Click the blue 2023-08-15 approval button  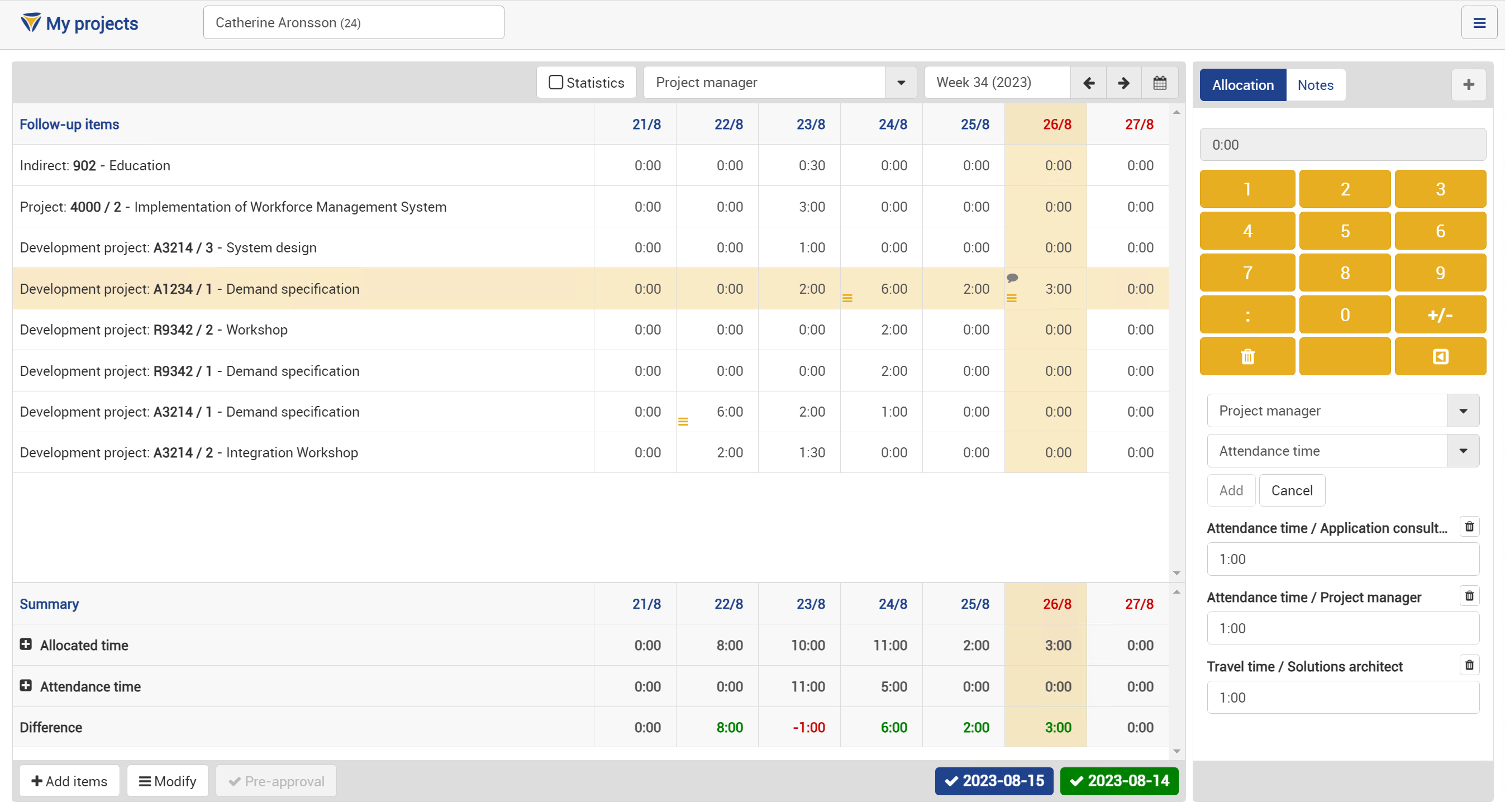tap(994, 781)
